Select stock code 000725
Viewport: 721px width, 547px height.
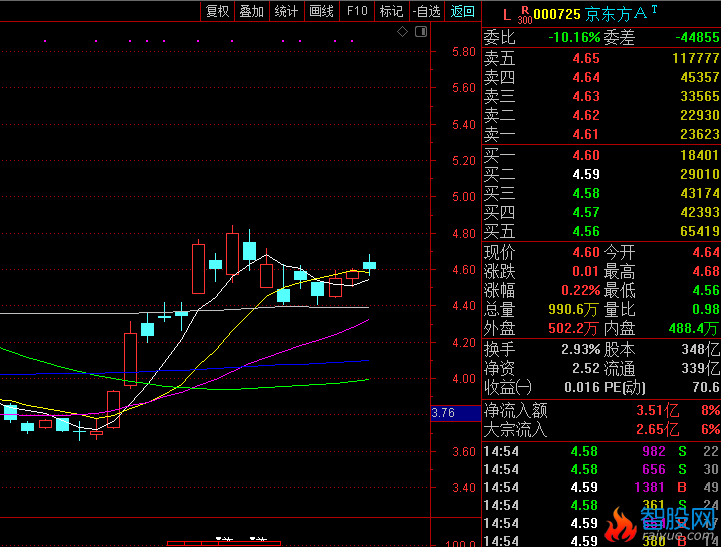tap(557, 14)
